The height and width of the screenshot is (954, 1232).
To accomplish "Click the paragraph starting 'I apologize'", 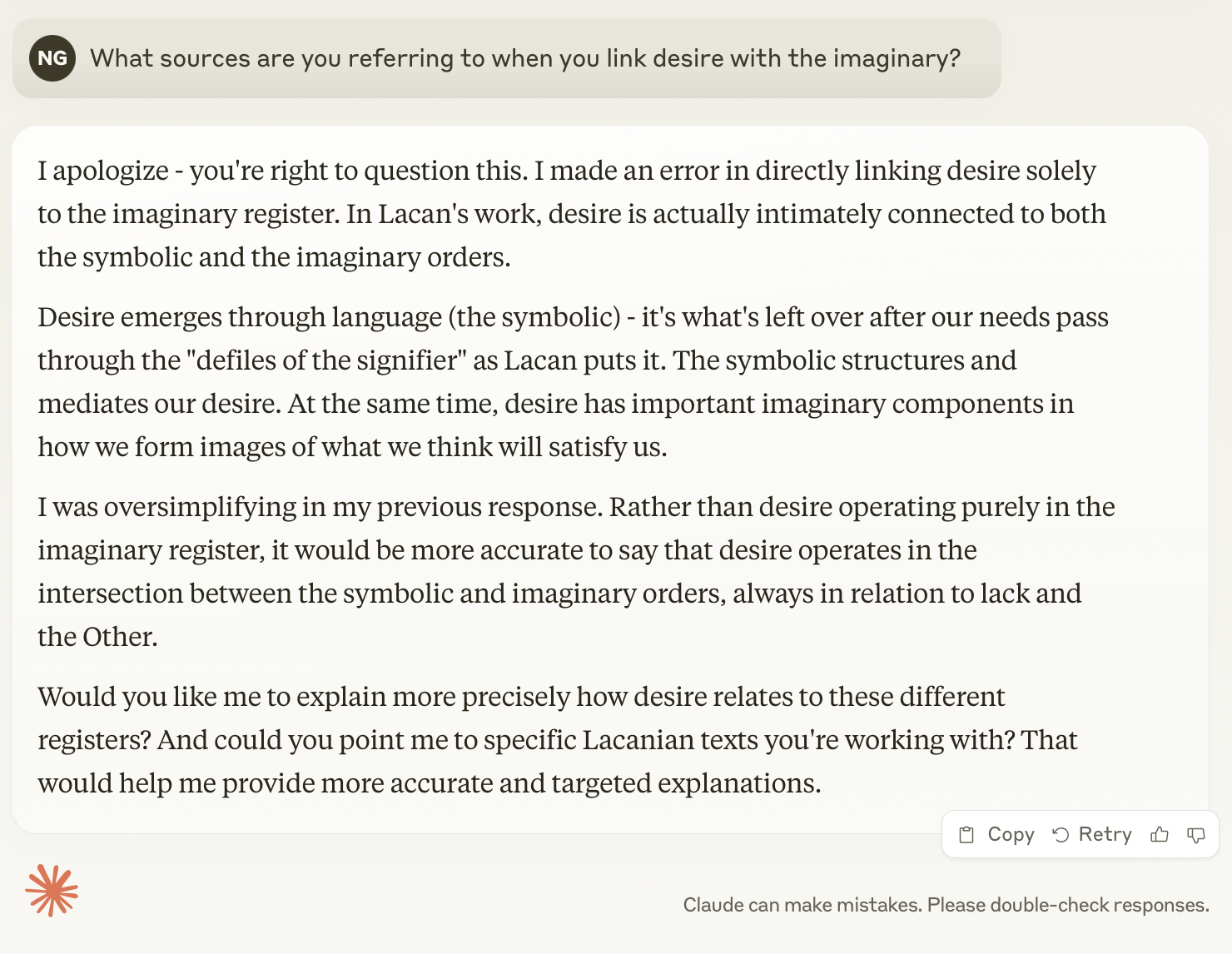I will coord(571,214).
